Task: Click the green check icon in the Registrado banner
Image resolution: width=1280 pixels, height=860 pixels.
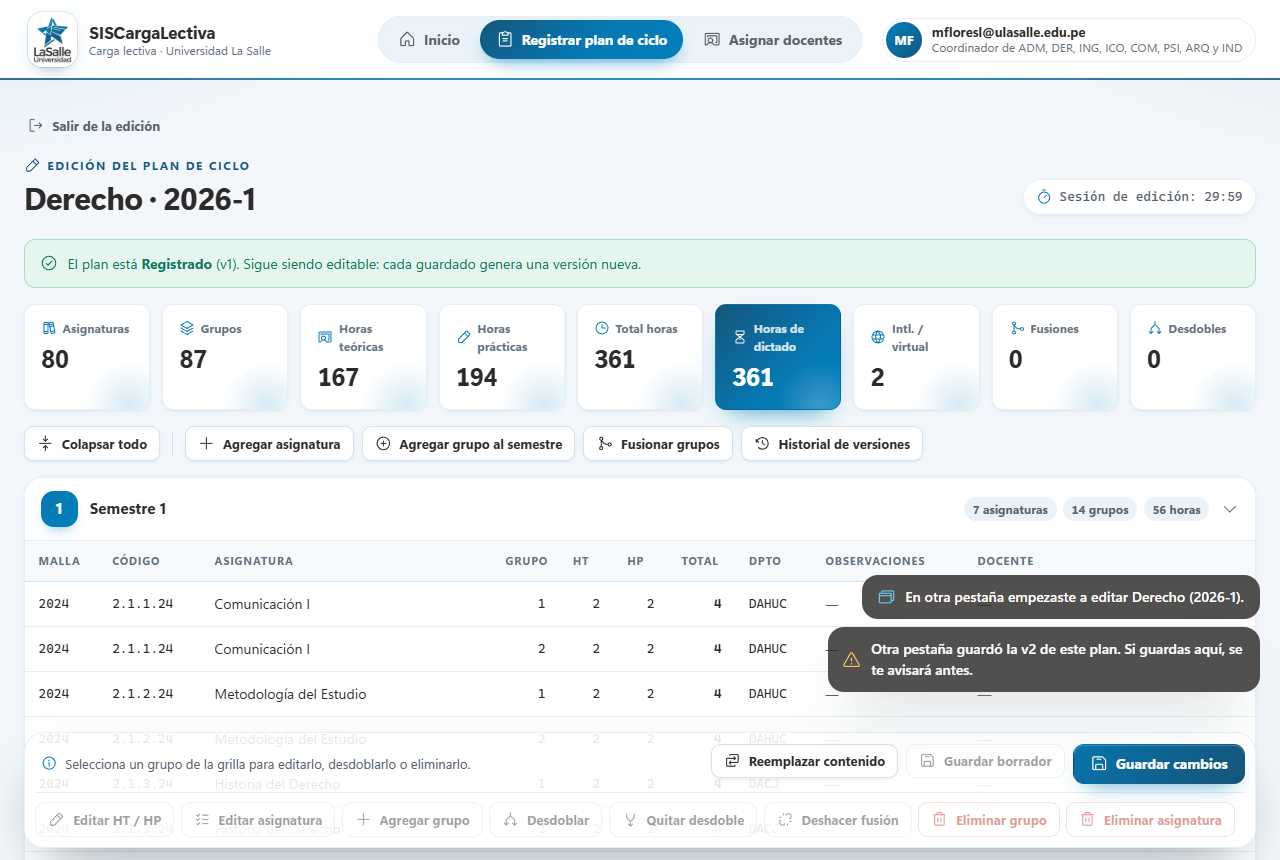Action: [49, 264]
